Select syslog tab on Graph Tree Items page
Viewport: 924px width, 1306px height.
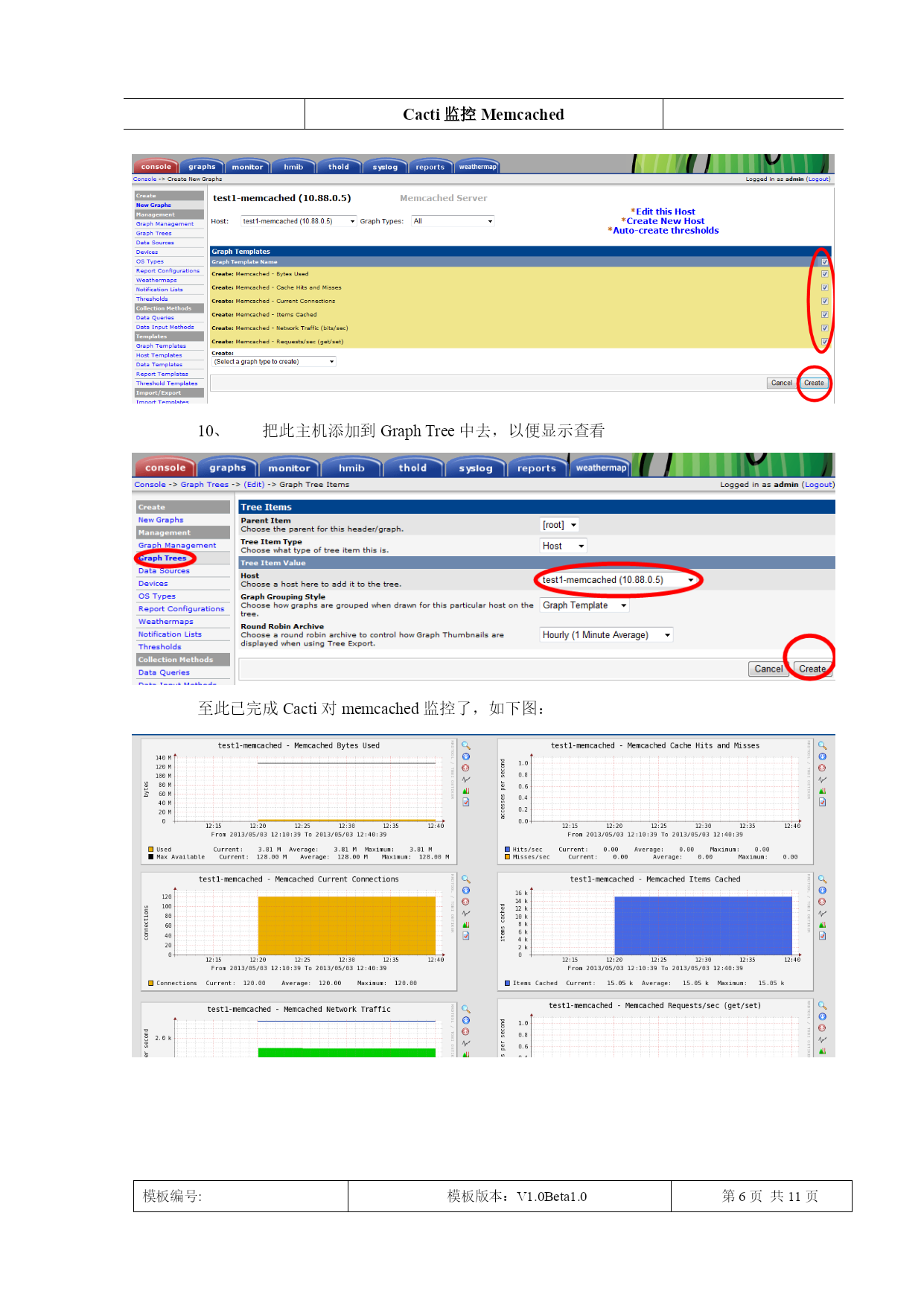(x=476, y=468)
